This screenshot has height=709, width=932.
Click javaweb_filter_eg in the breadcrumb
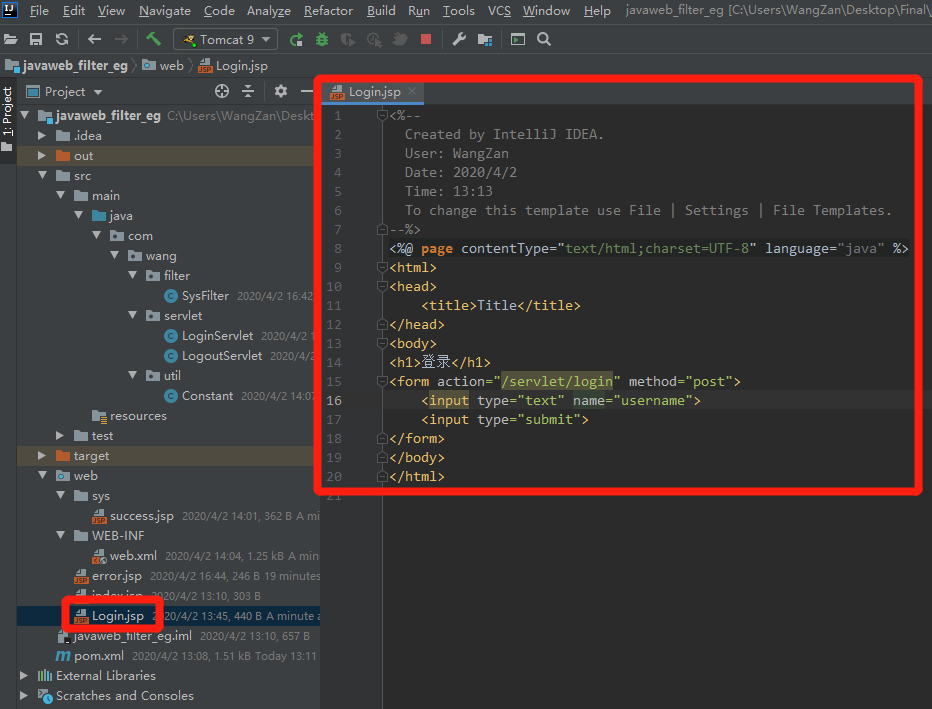(67, 65)
